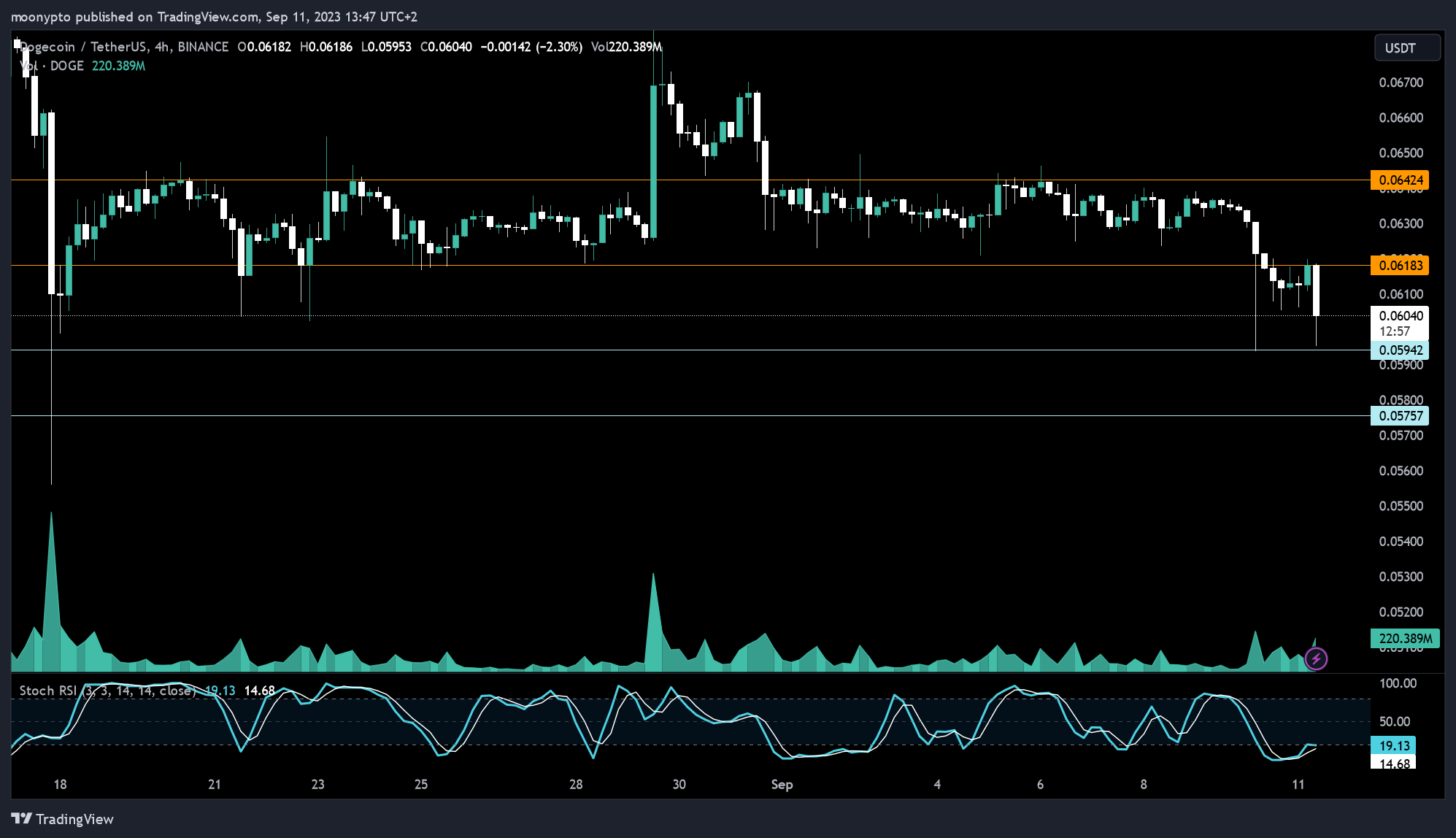The width and height of the screenshot is (1456, 838).
Task: Open the USDT currency selector
Action: pyautogui.click(x=1408, y=48)
